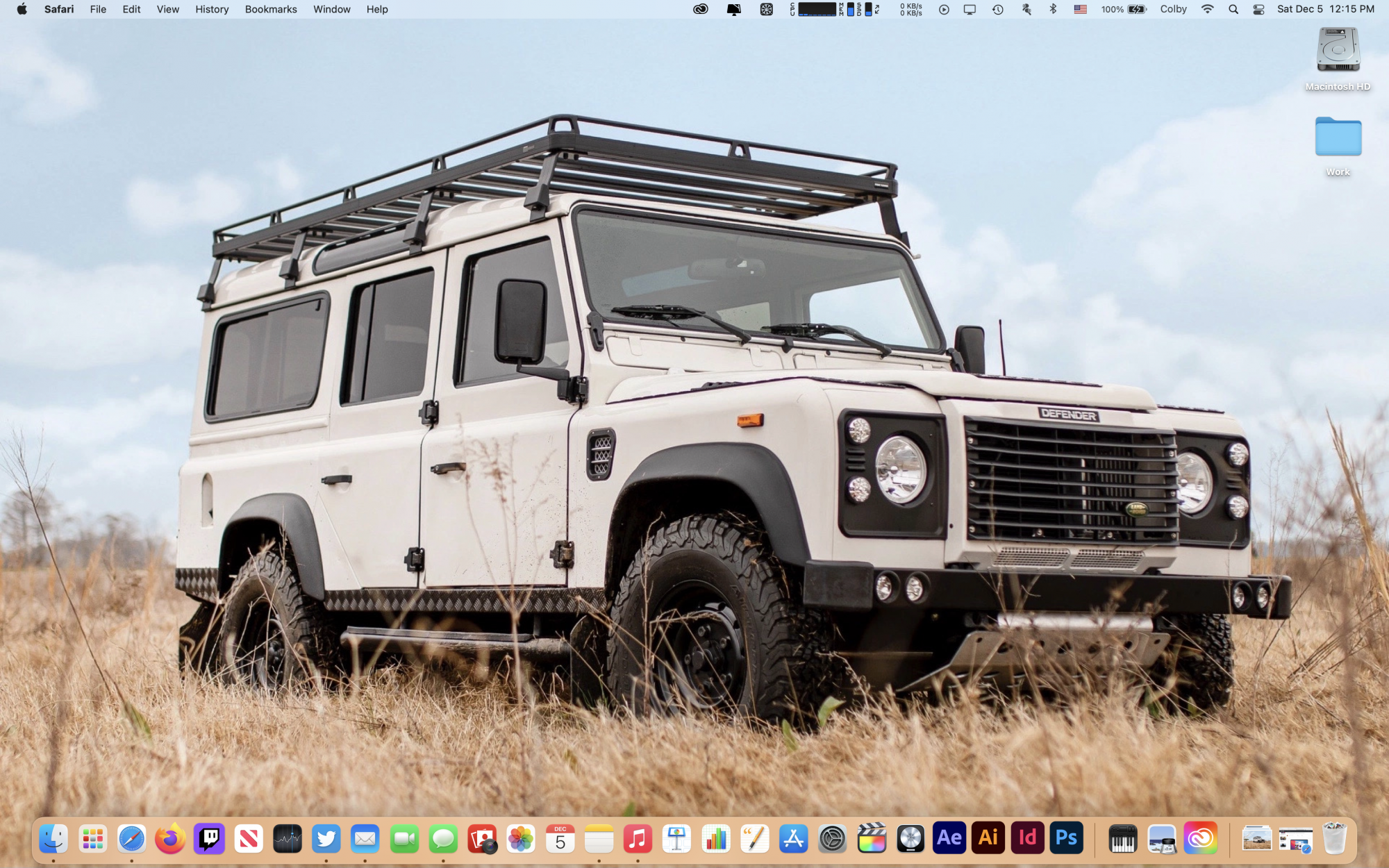
Task: Launch Adobe After Effects from Dock
Action: (x=949, y=839)
